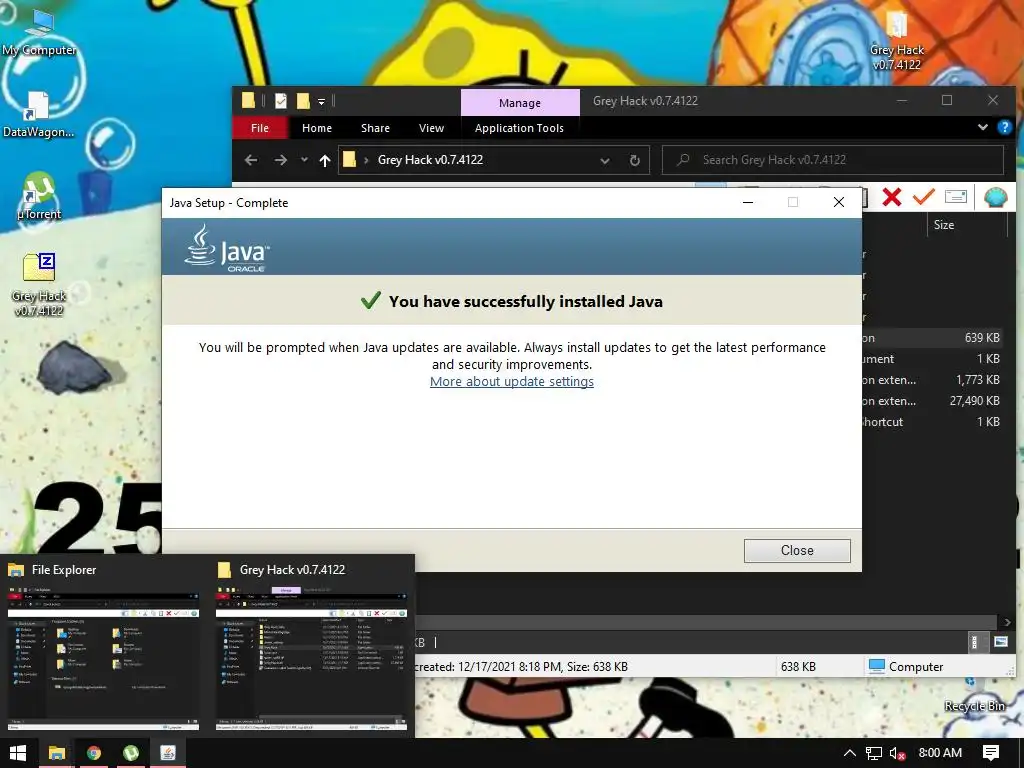Click the Properties quick access icon
This screenshot has height=768, width=1024.
tap(281, 101)
